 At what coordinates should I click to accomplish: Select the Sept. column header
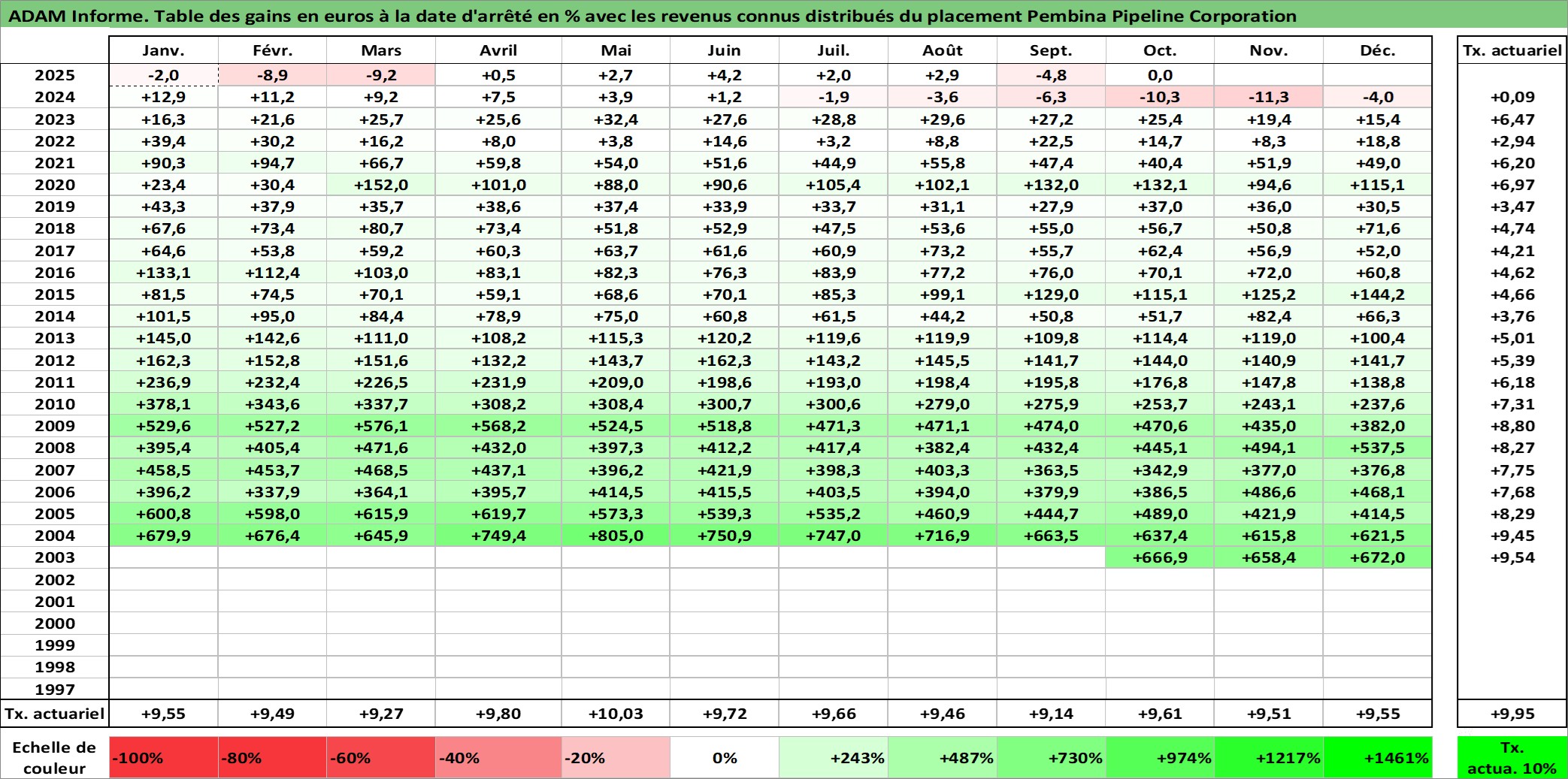click(1051, 50)
